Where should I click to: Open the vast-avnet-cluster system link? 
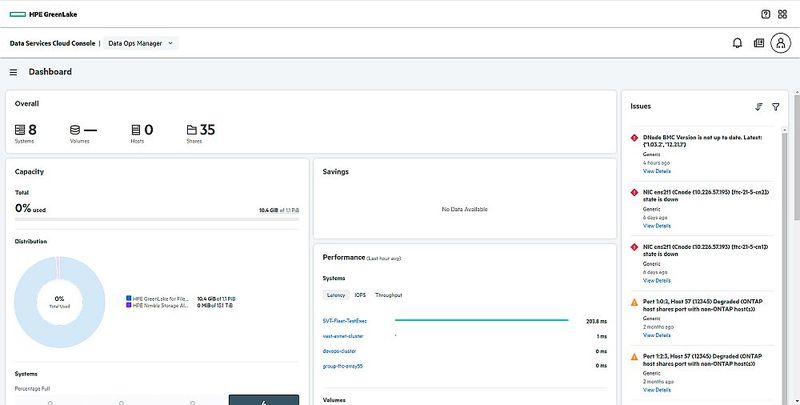pyautogui.click(x=343, y=336)
